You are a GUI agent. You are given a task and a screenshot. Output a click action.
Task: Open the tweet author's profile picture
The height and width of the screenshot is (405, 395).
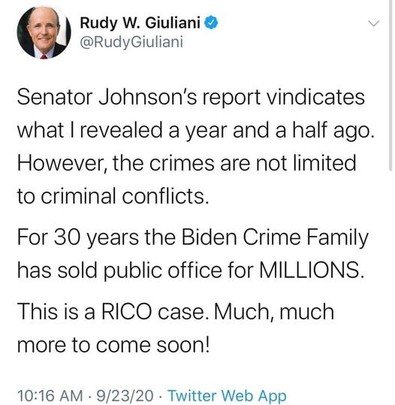click(44, 32)
